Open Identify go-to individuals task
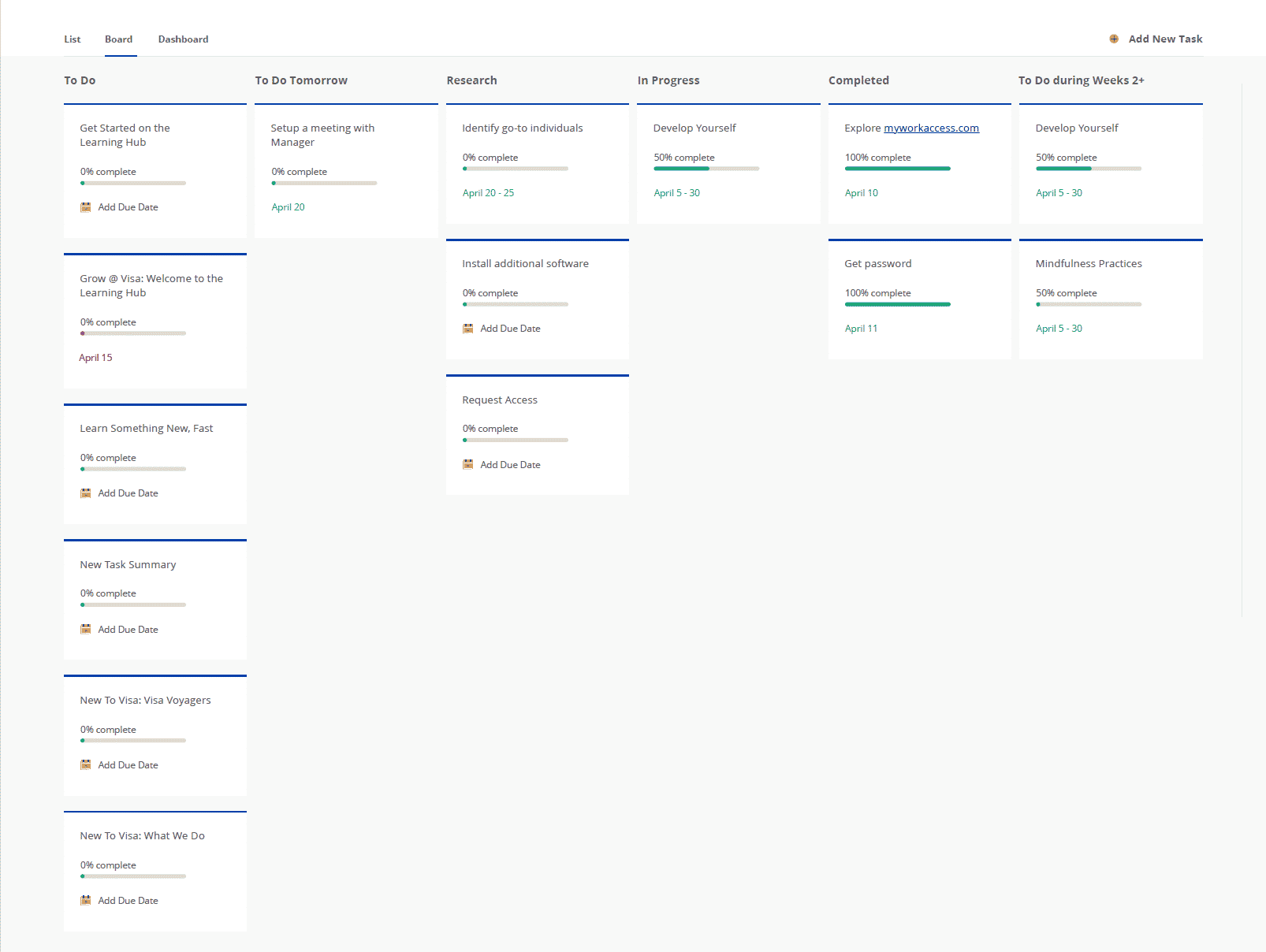Image resolution: width=1266 pixels, height=952 pixels. point(522,128)
